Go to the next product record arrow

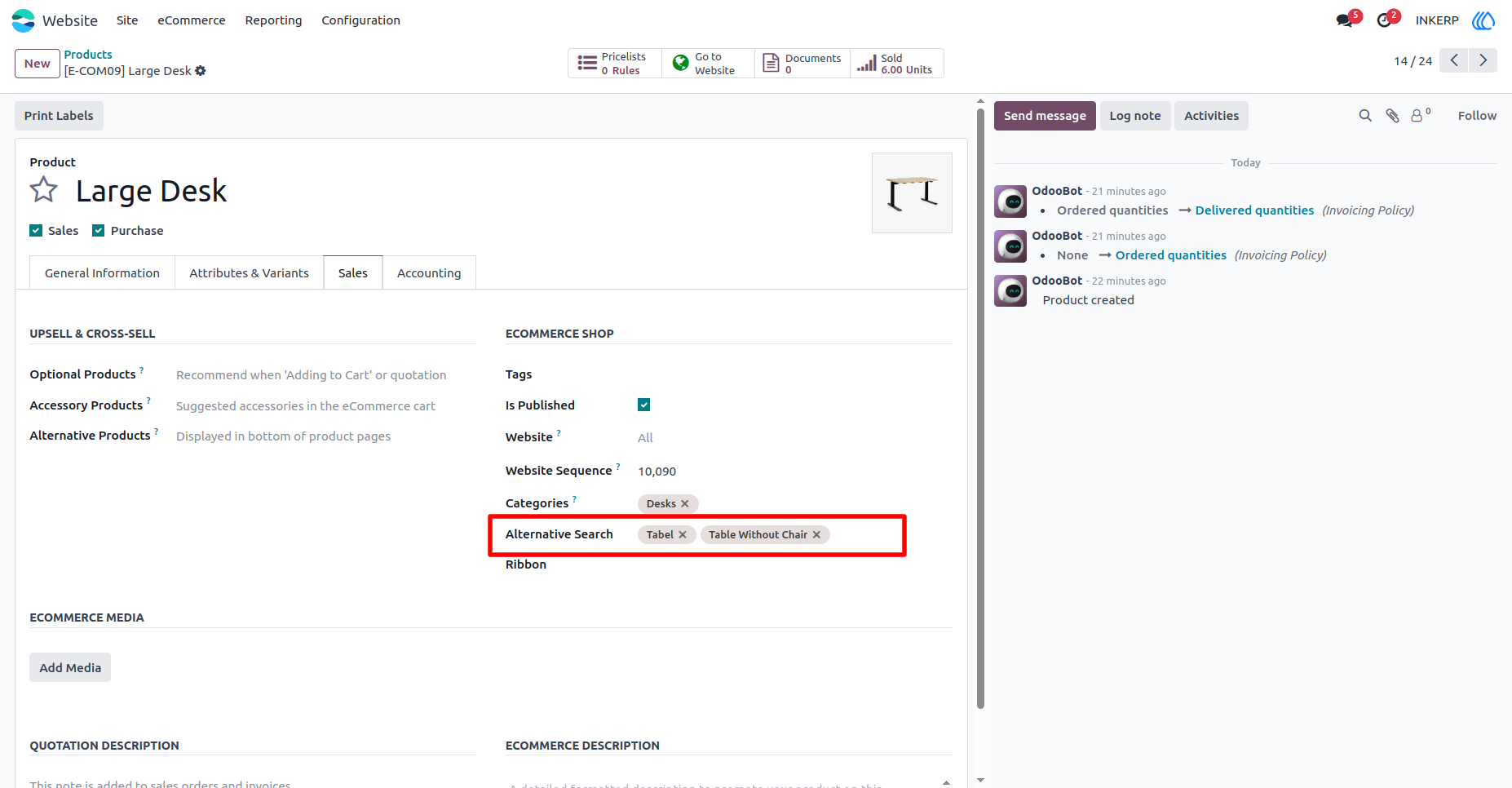coord(1483,60)
